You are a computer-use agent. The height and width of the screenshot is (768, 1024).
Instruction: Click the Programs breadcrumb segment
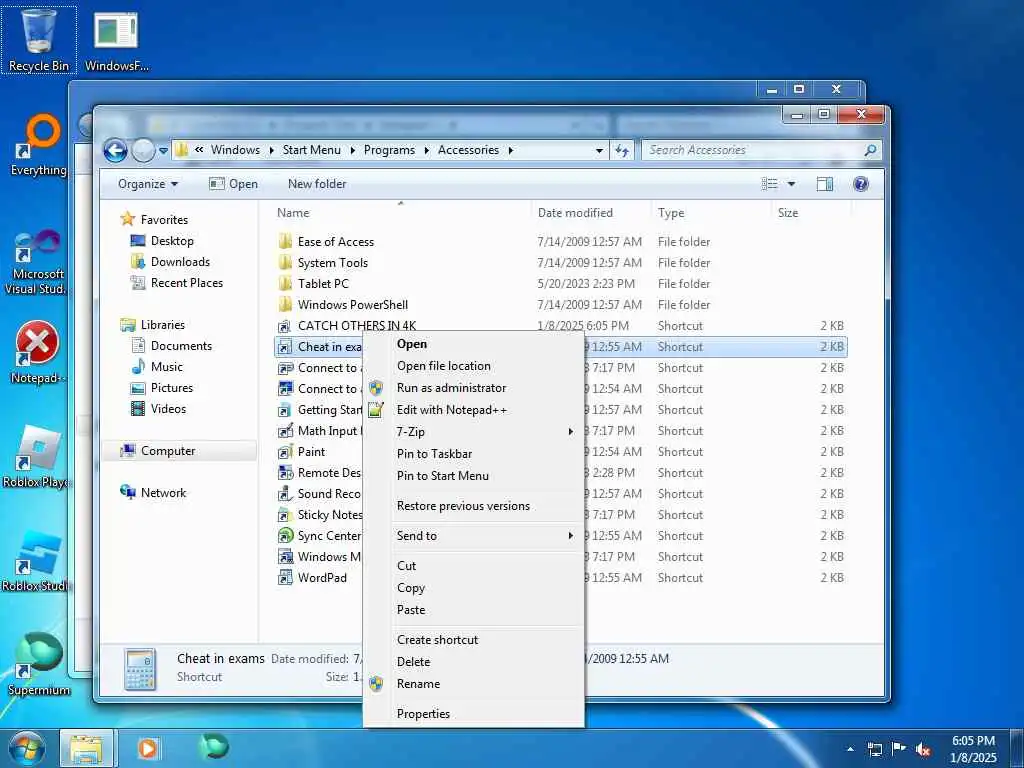[389, 150]
